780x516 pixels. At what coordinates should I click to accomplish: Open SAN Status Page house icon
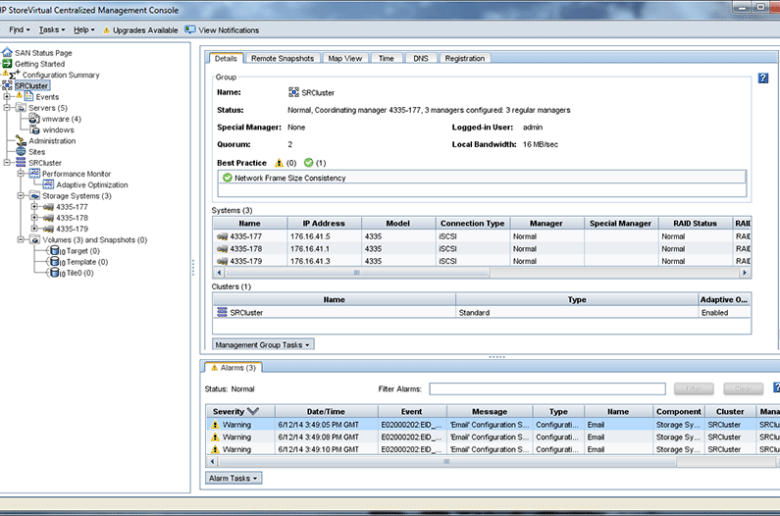point(7,52)
